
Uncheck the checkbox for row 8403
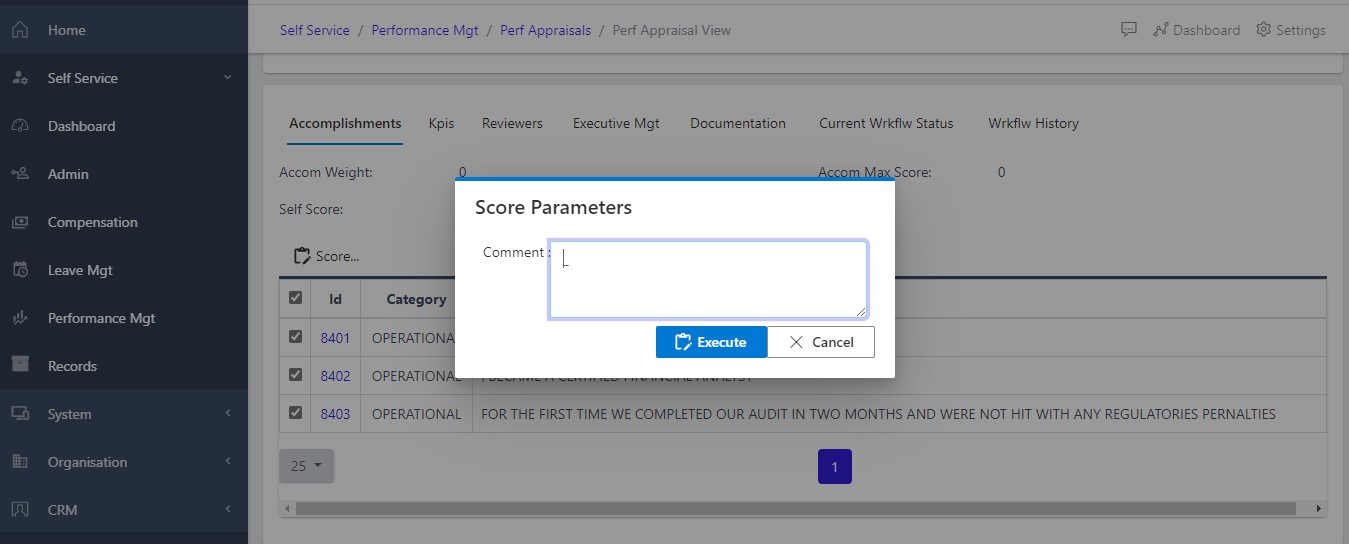coord(295,412)
